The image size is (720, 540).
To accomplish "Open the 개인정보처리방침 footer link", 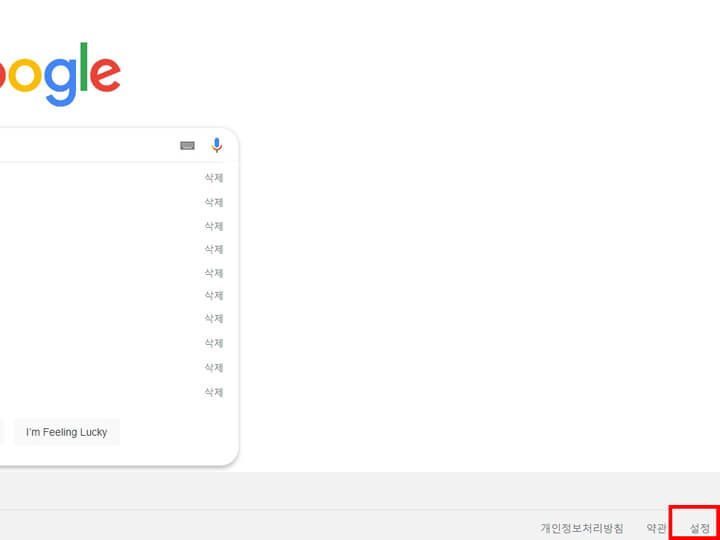I will pos(582,528).
